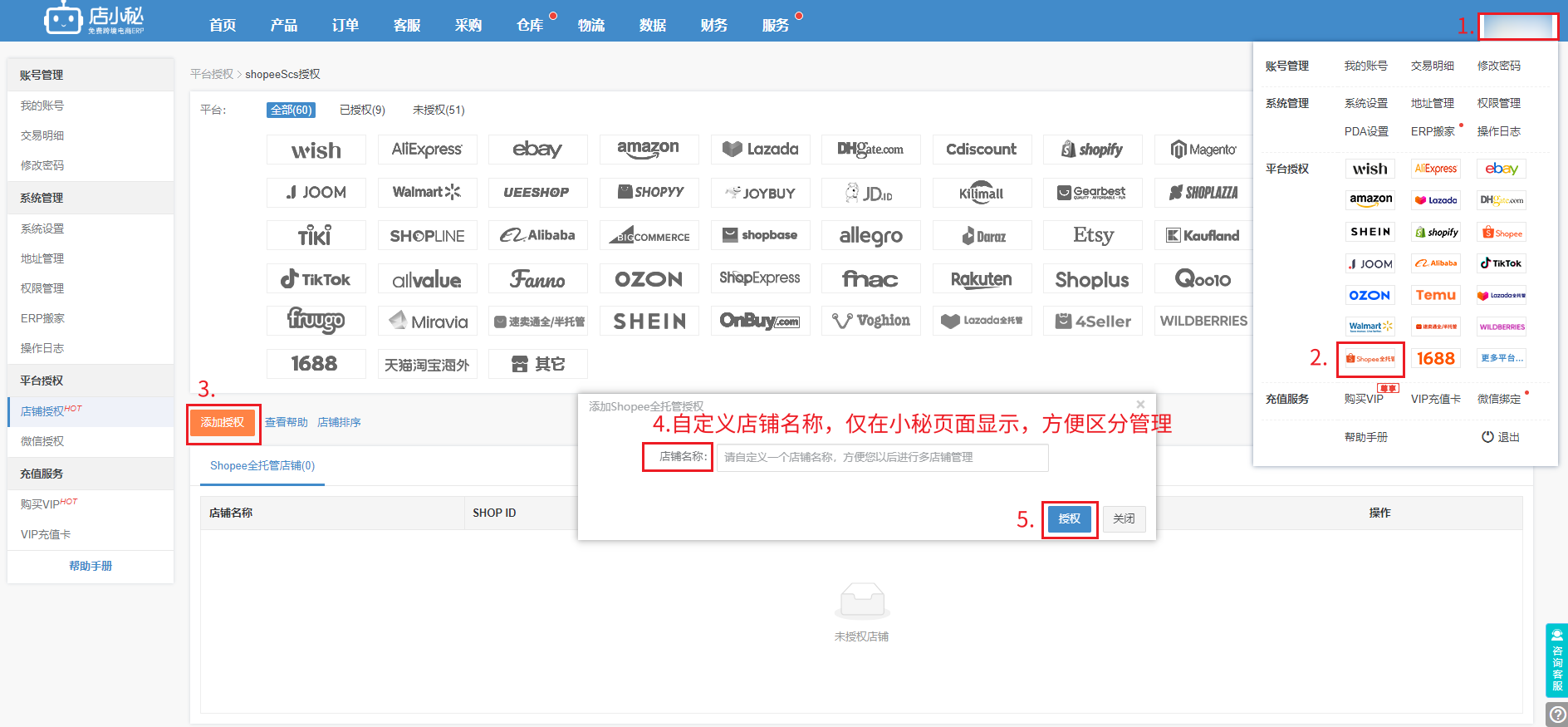This screenshot has width=1568, height=727.
Task: Click the orange 添加授权 button
Action: pyautogui.click(x=223, y=422)
